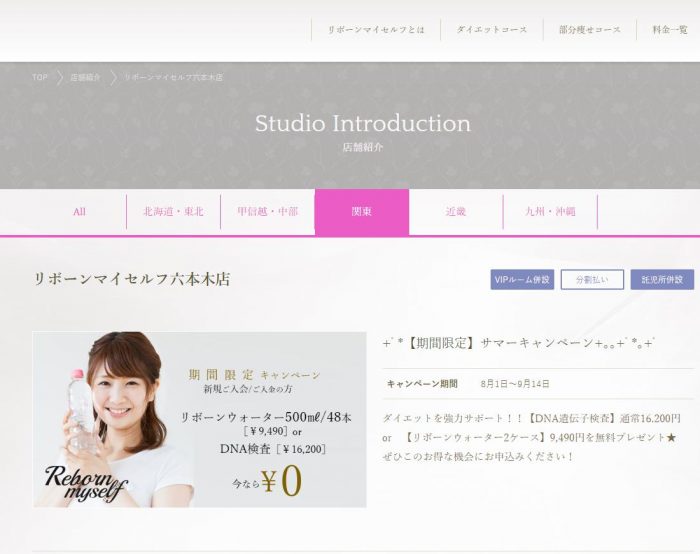Click リボーンマイセルフ六本木店 breadcrumb
Screen dimensions: 700x554
(x=173, y=77)
